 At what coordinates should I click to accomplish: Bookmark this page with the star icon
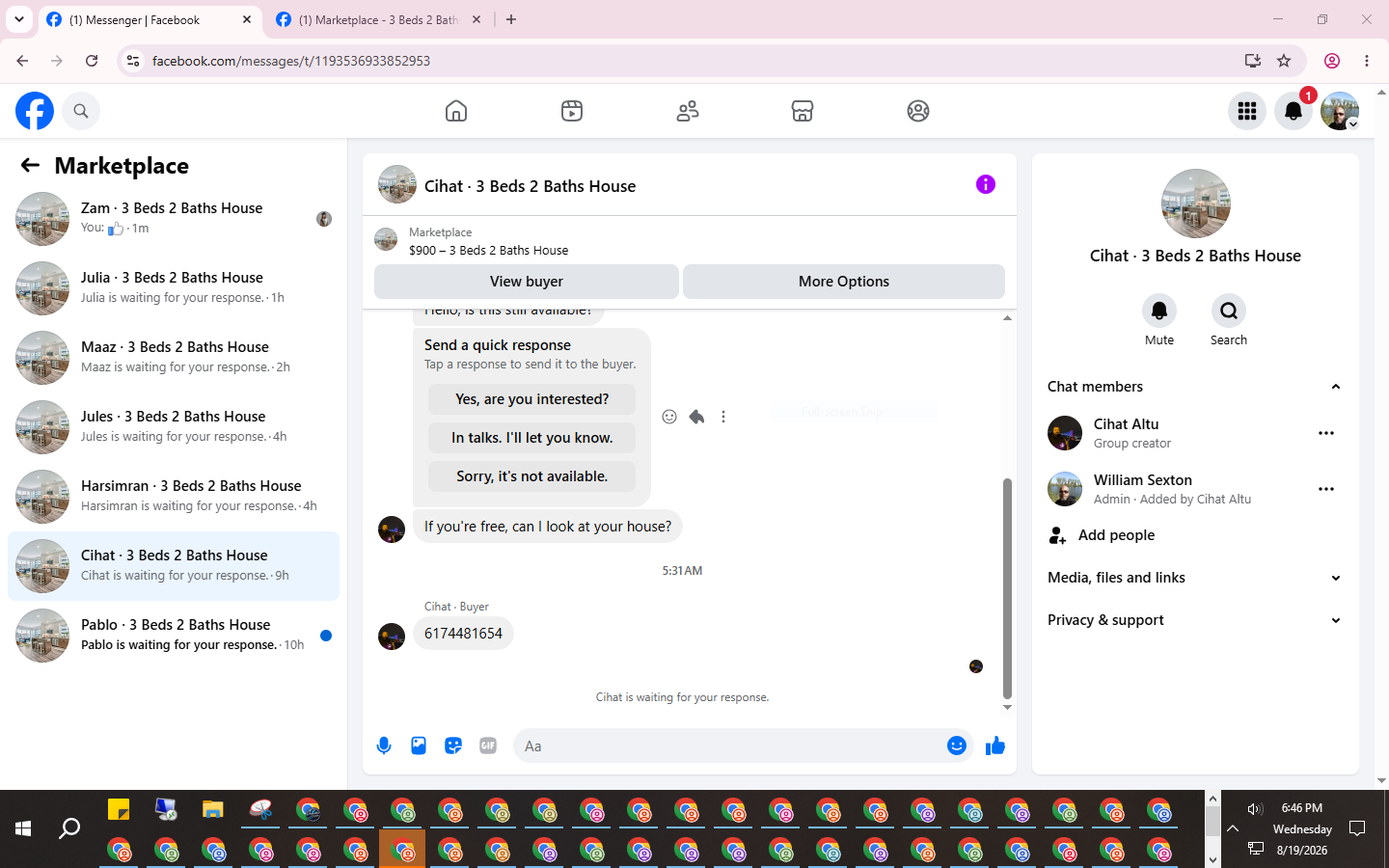[1284, 61]
